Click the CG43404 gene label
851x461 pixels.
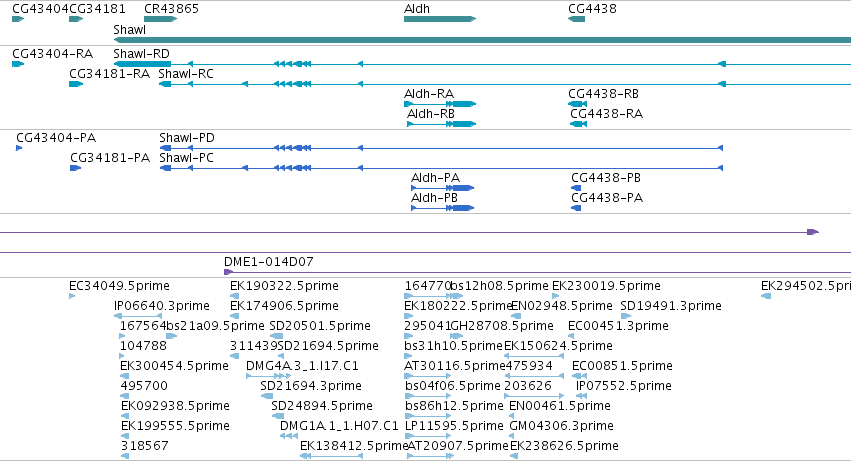[x=40, y=9]
